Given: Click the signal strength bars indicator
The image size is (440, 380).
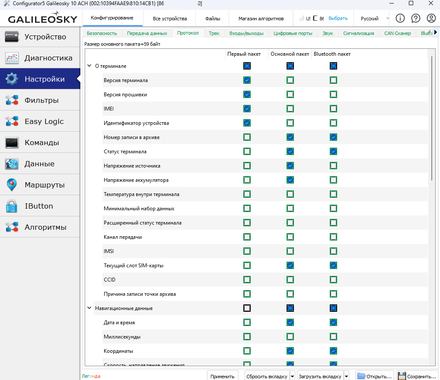Looking at the screenshot, I should click(x=301, y=18).
